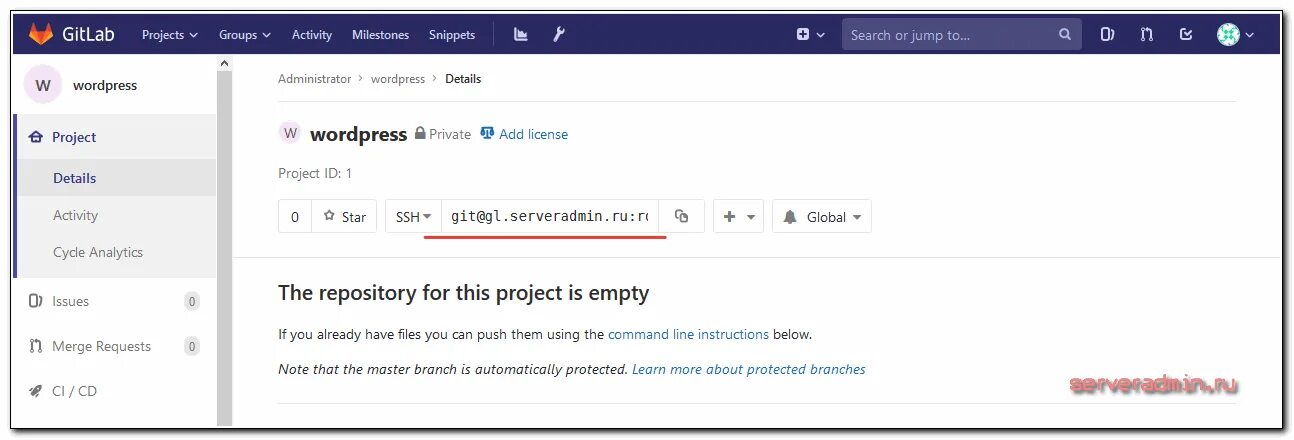1294x440 pixels.
Task: Open the Projects dropdown menu
Action: 170,34
